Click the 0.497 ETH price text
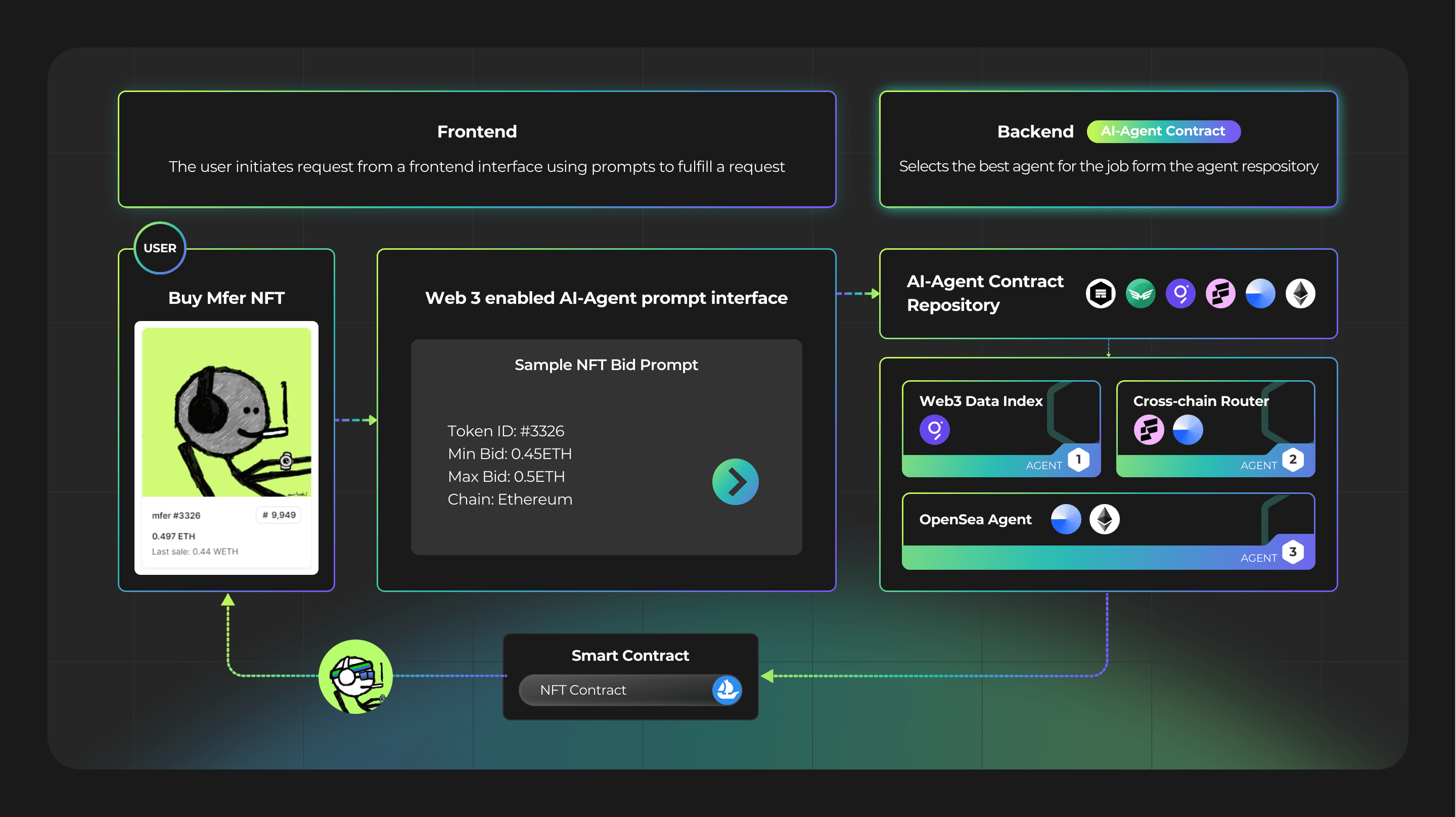1456x817 pixels. tap(173, 536)
